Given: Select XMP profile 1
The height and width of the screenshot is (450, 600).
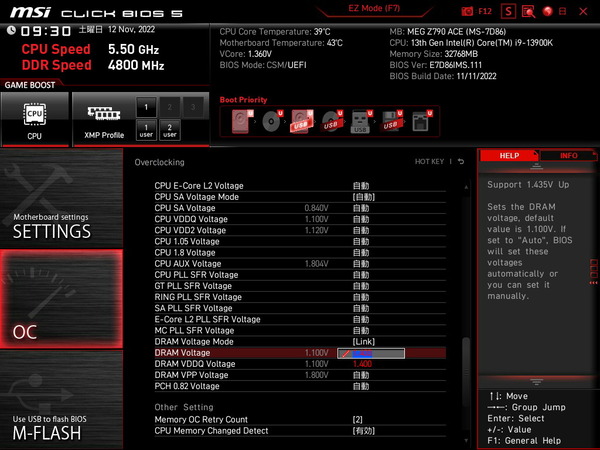Looking at the screenshot, I should 146,107.
